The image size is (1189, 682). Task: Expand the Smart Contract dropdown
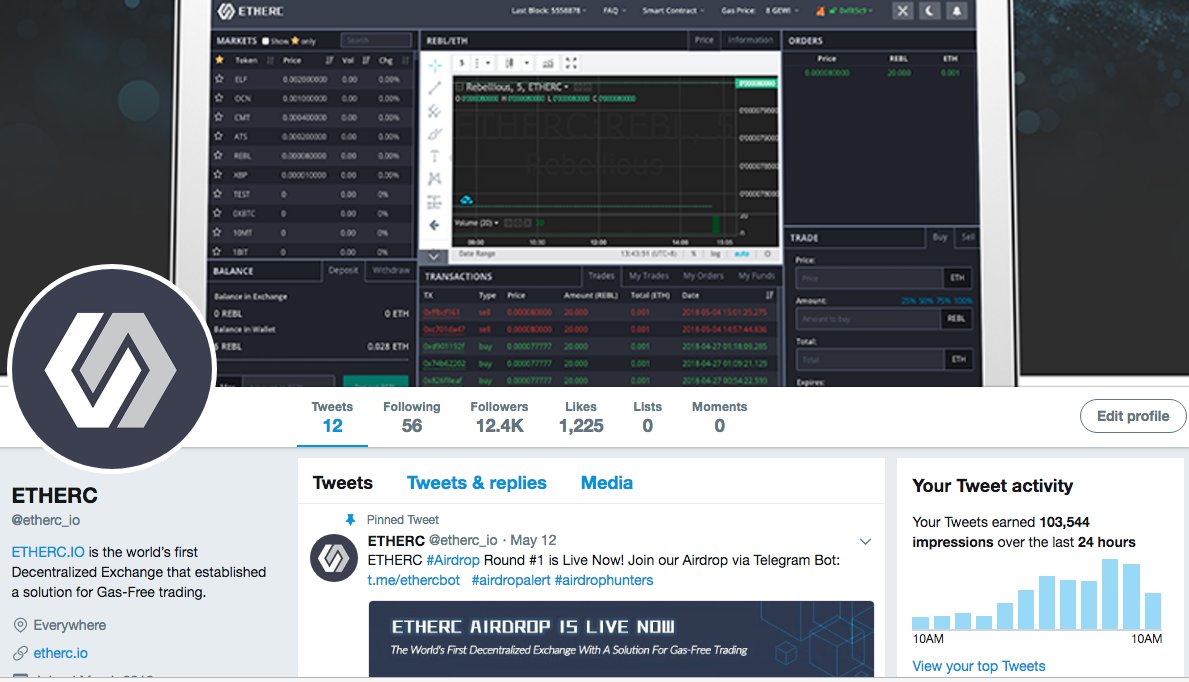pyautogui.click(x=673, y=11)
